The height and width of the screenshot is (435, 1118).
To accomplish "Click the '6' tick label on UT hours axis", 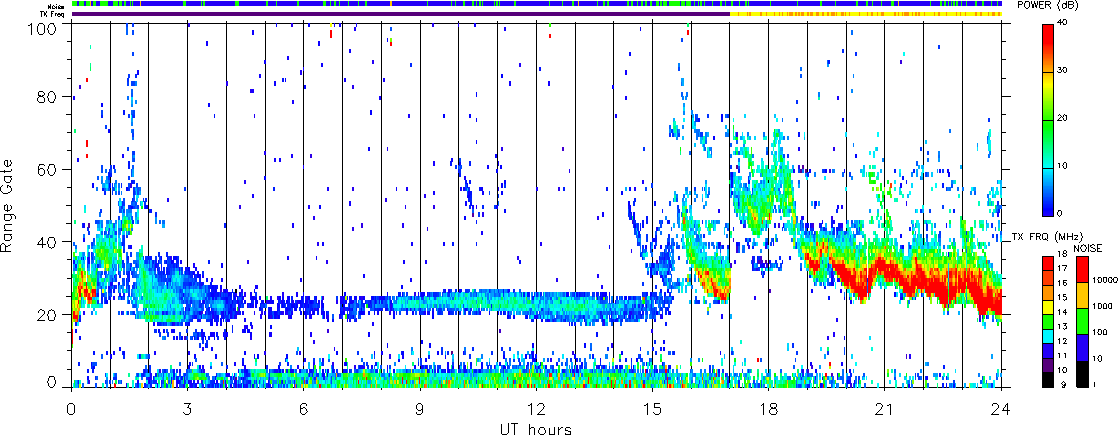I will 304,409.
